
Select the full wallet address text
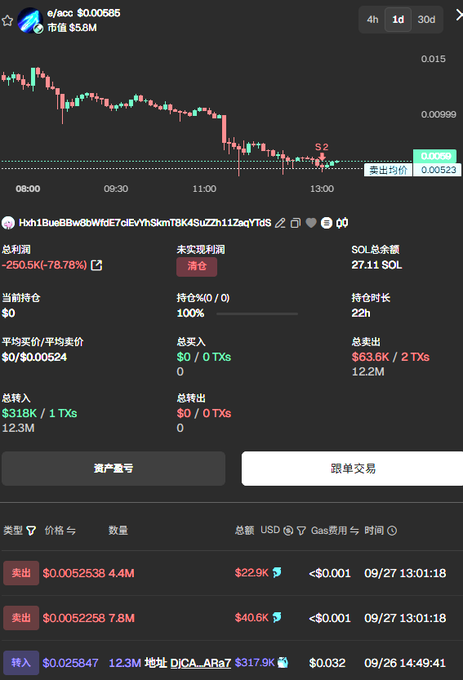pos(145,223)
